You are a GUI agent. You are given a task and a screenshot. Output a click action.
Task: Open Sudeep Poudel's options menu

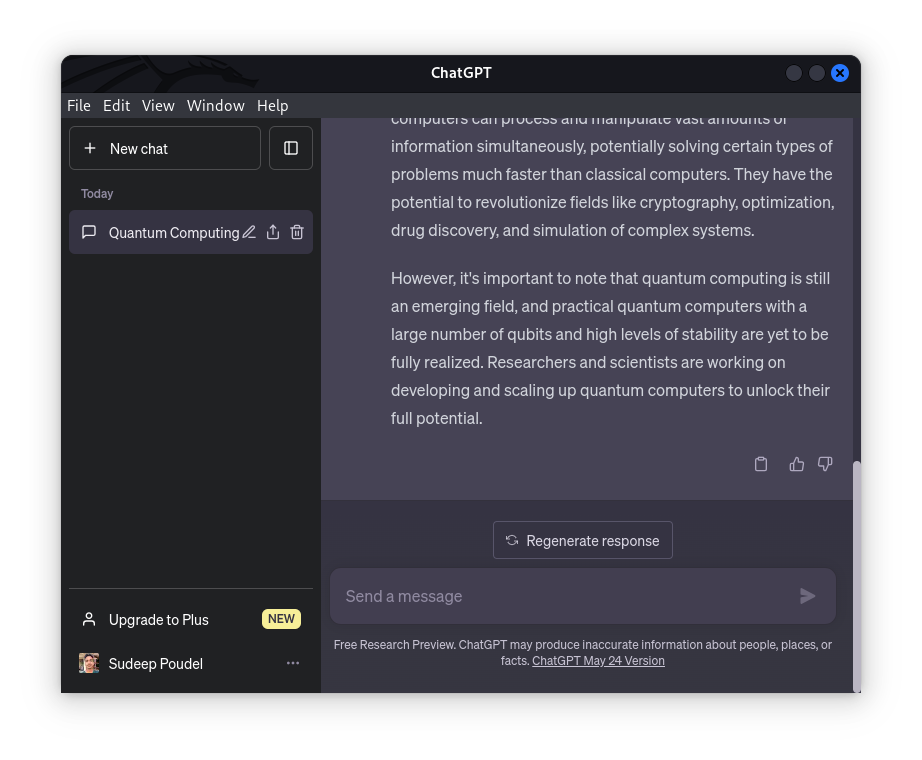[x=292, y=662]
